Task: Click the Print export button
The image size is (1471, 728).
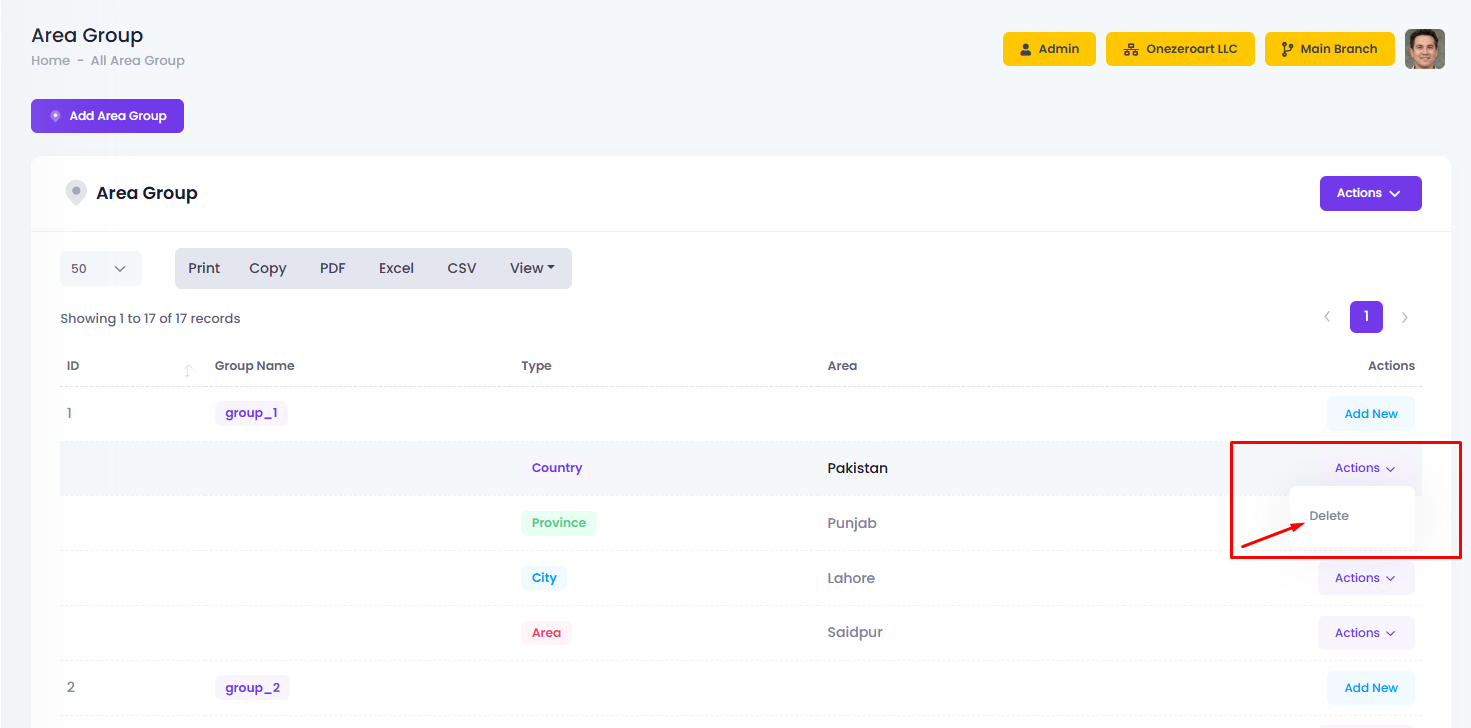Action: [x=204, y=269]
